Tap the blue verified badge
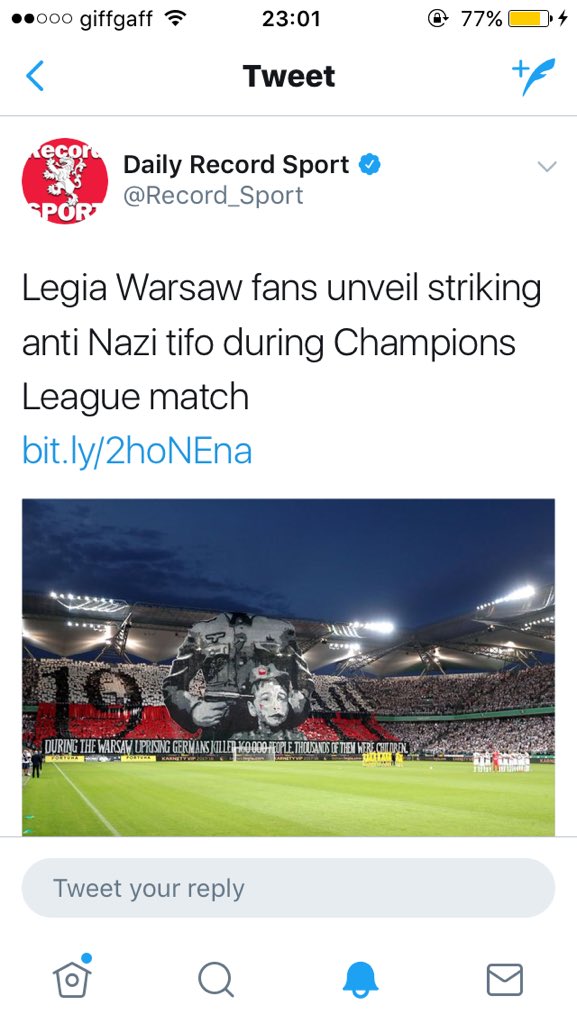Screen dimensions: 577x1024 tap(370, 165)
